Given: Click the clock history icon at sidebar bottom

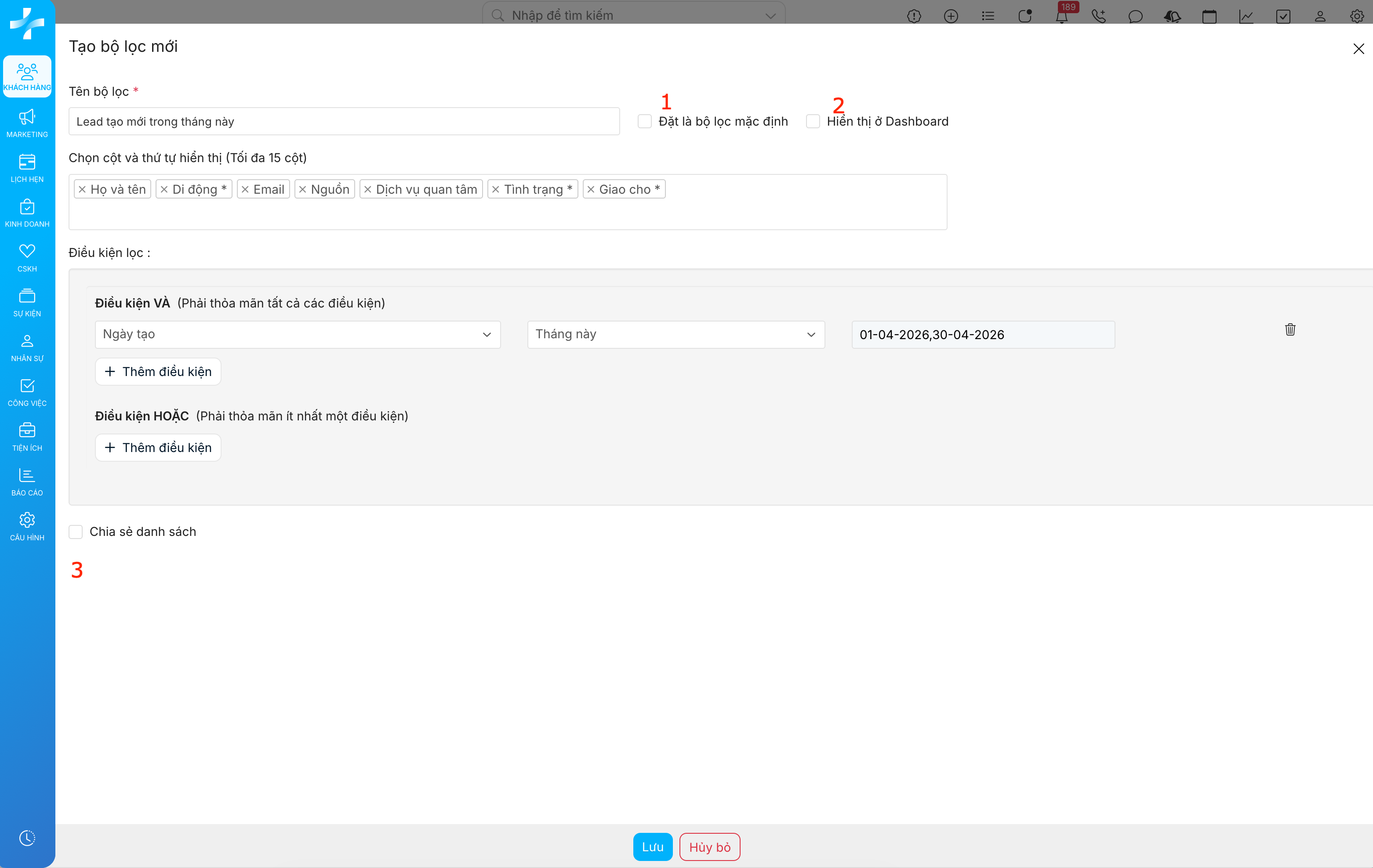Looking at the screenshot, I should 27,838.
